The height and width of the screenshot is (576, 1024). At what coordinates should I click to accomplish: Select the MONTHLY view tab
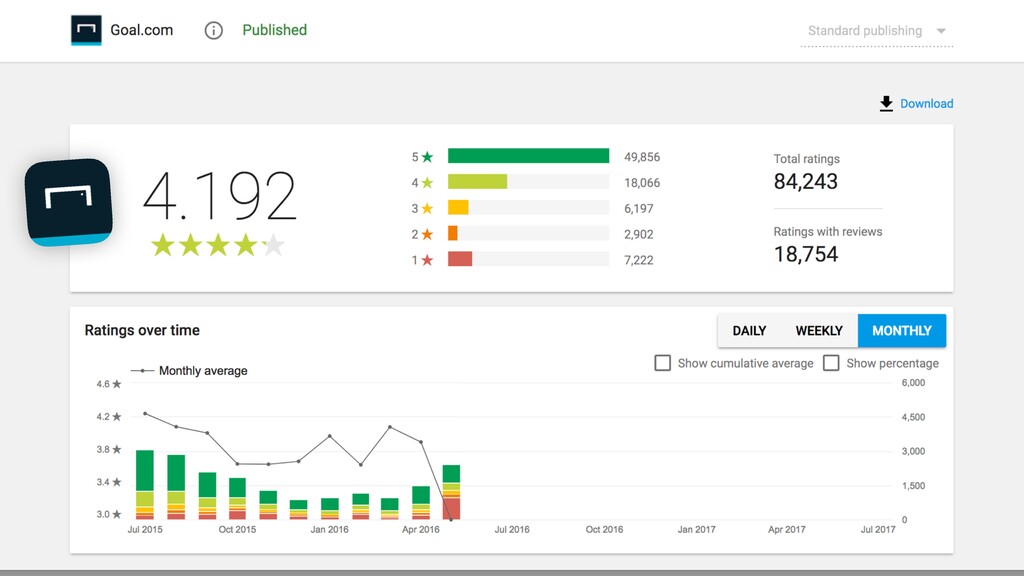point(902,330)
